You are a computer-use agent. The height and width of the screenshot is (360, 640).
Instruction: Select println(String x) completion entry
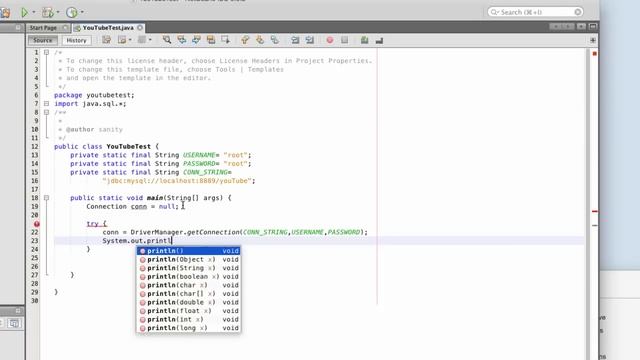pyautogui.click(x=189, y=268)
